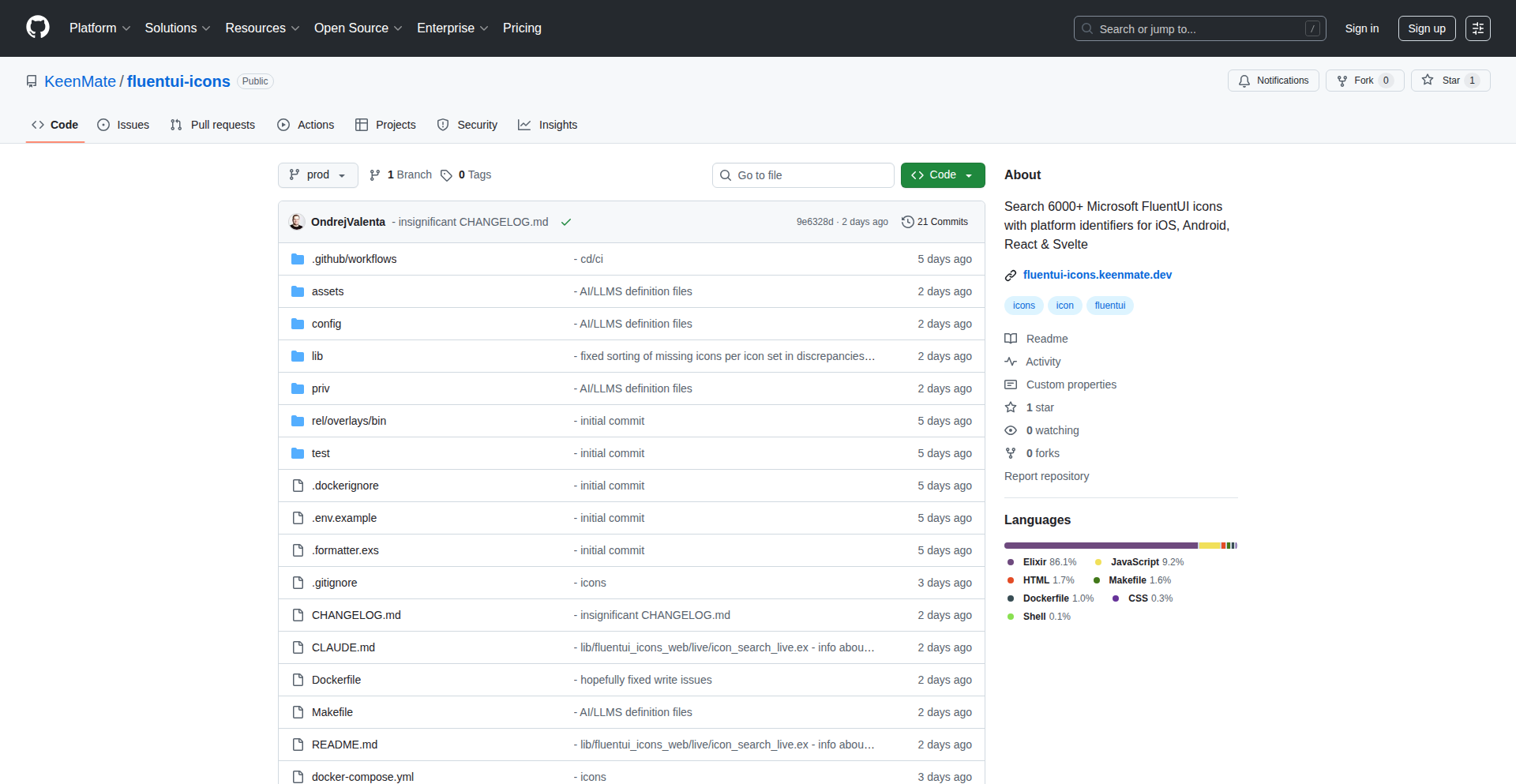Screen dimensions: 1516x784
Task: Click the .github/workflows folder icon
Action: point(298,259)
